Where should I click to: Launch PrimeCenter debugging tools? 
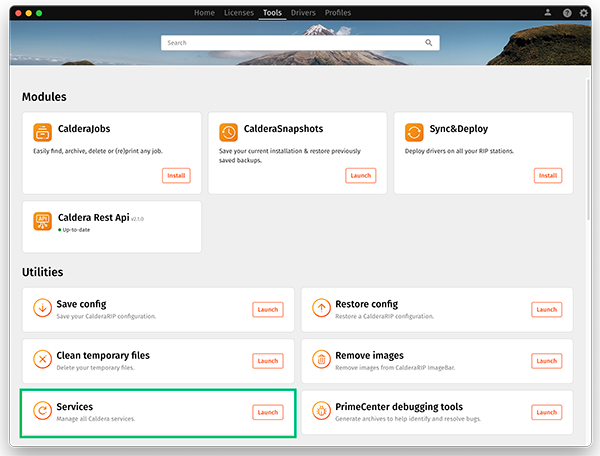pos(547,412)
